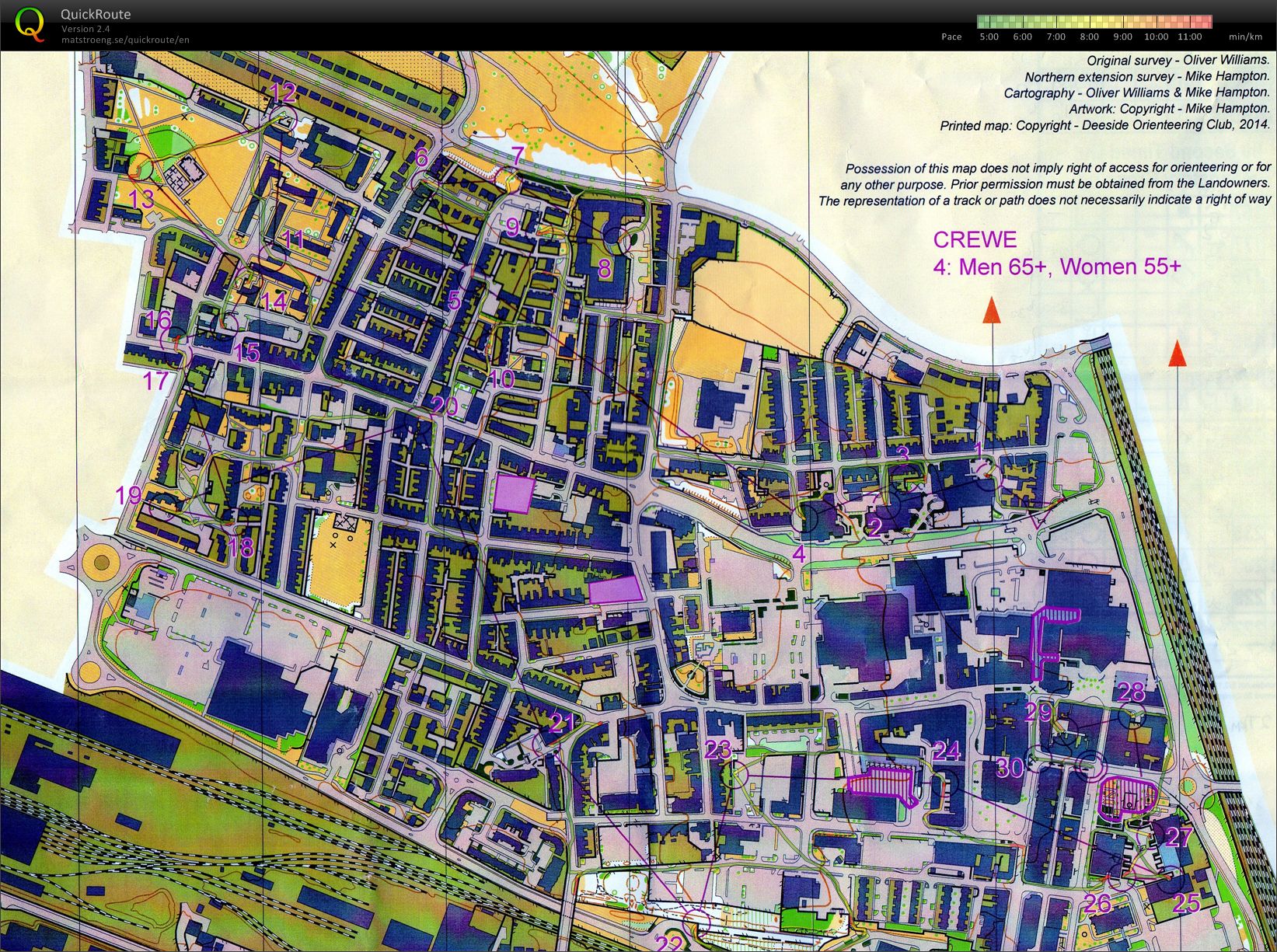Screen dimensions: 1277x952
Task: Click control number 2 on the map
Action: pos(875,528)
